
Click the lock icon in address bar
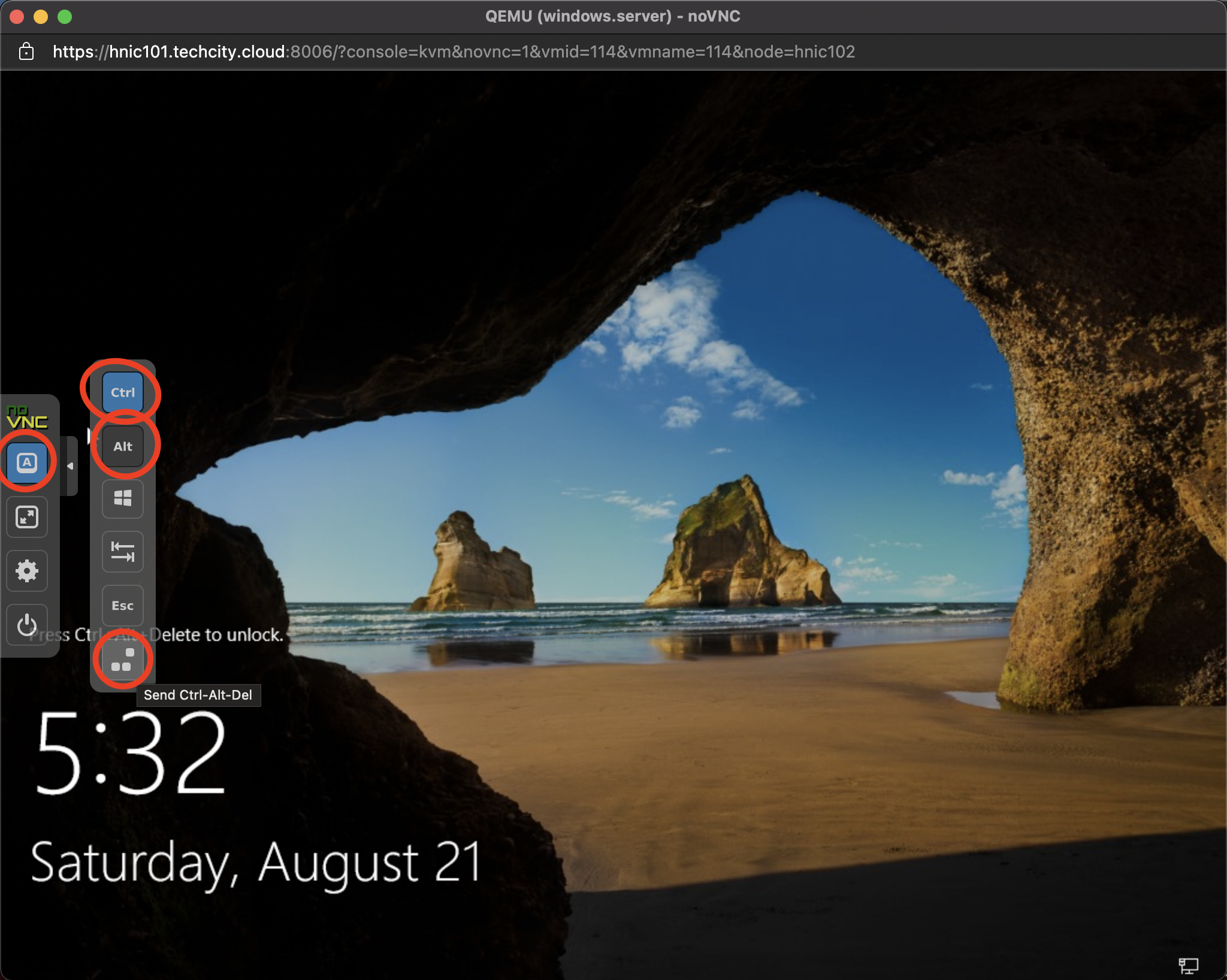point(26,52)
